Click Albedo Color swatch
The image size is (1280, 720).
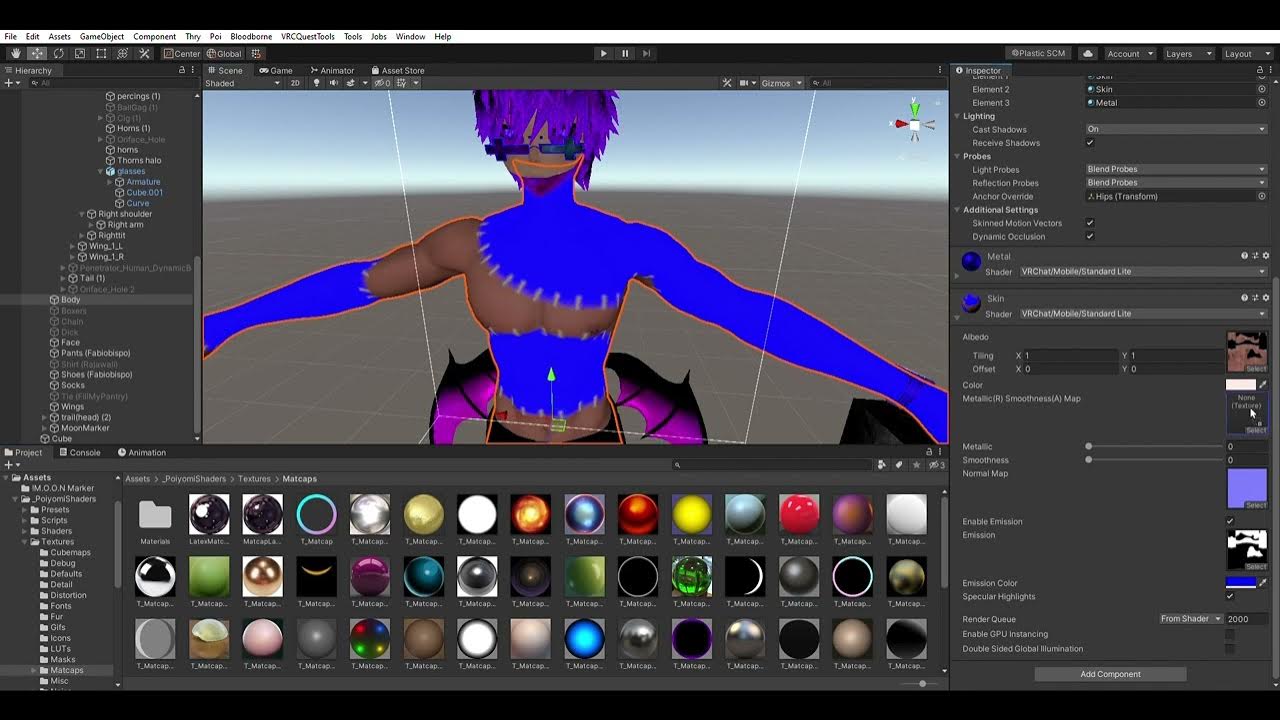[1240, 385]
